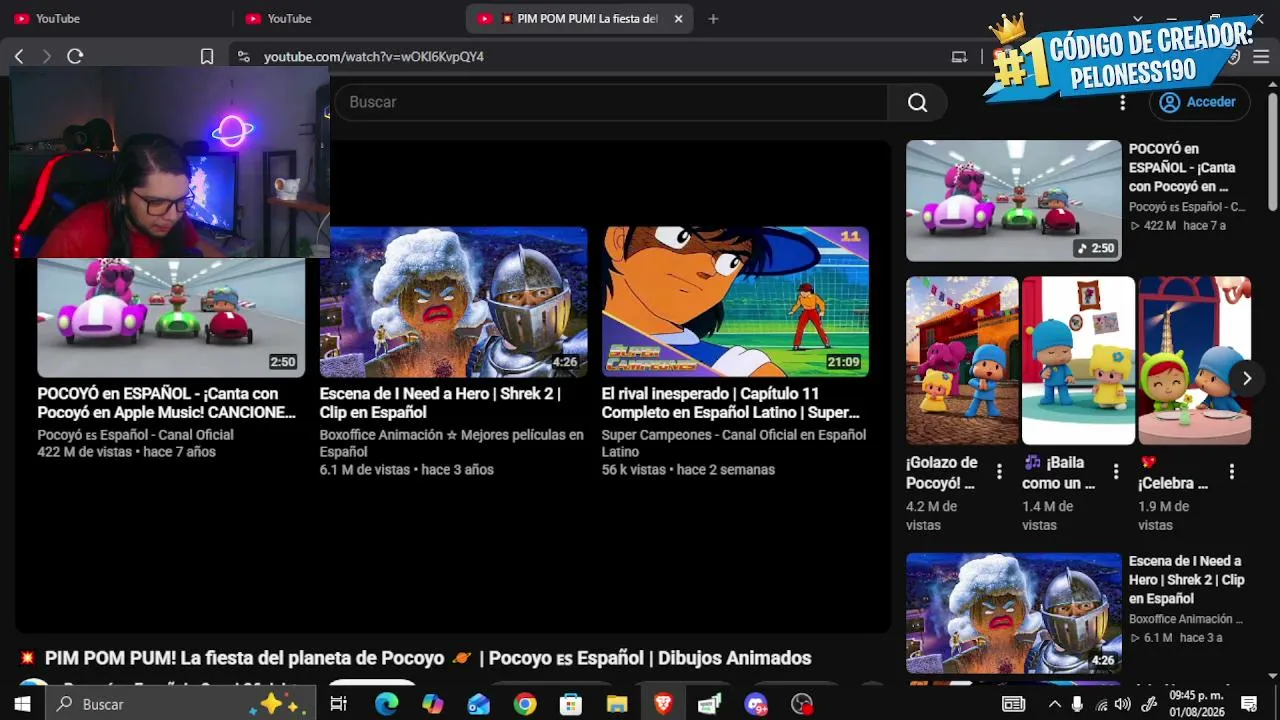
Task: Open options for ¡Baila como un... card
Action: click(1116, 472)
